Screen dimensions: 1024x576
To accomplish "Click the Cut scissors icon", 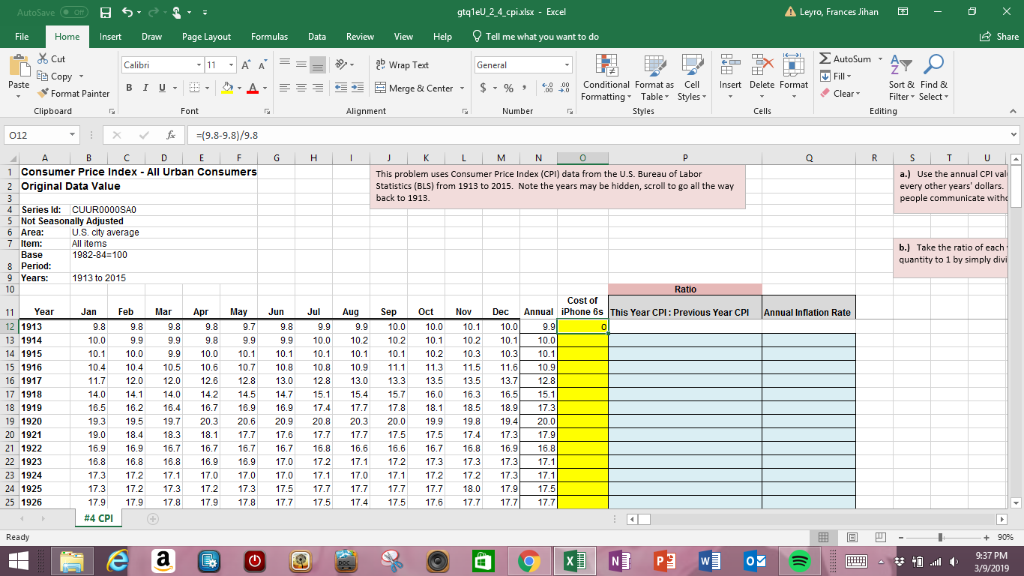I will click(x=43, y=59).
